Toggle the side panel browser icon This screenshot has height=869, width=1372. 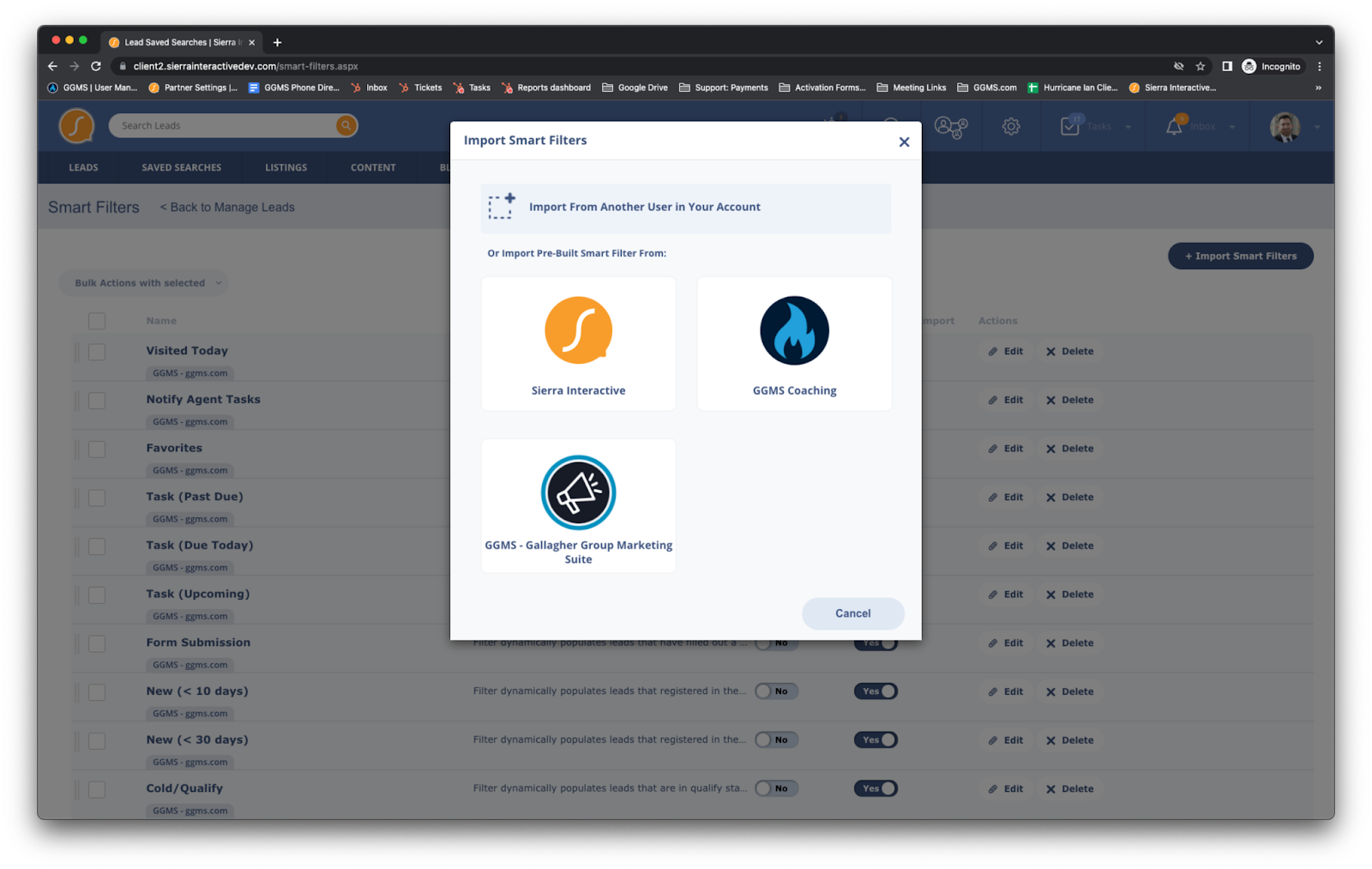pos(1227,66)
